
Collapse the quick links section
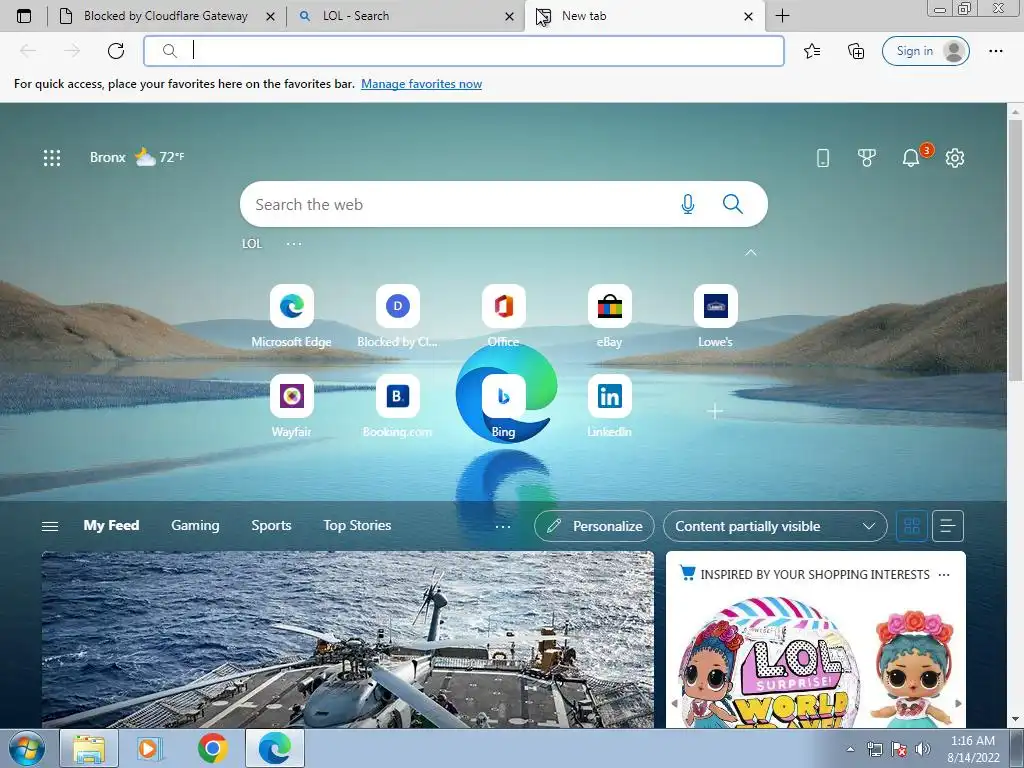(x=751, y=252)
